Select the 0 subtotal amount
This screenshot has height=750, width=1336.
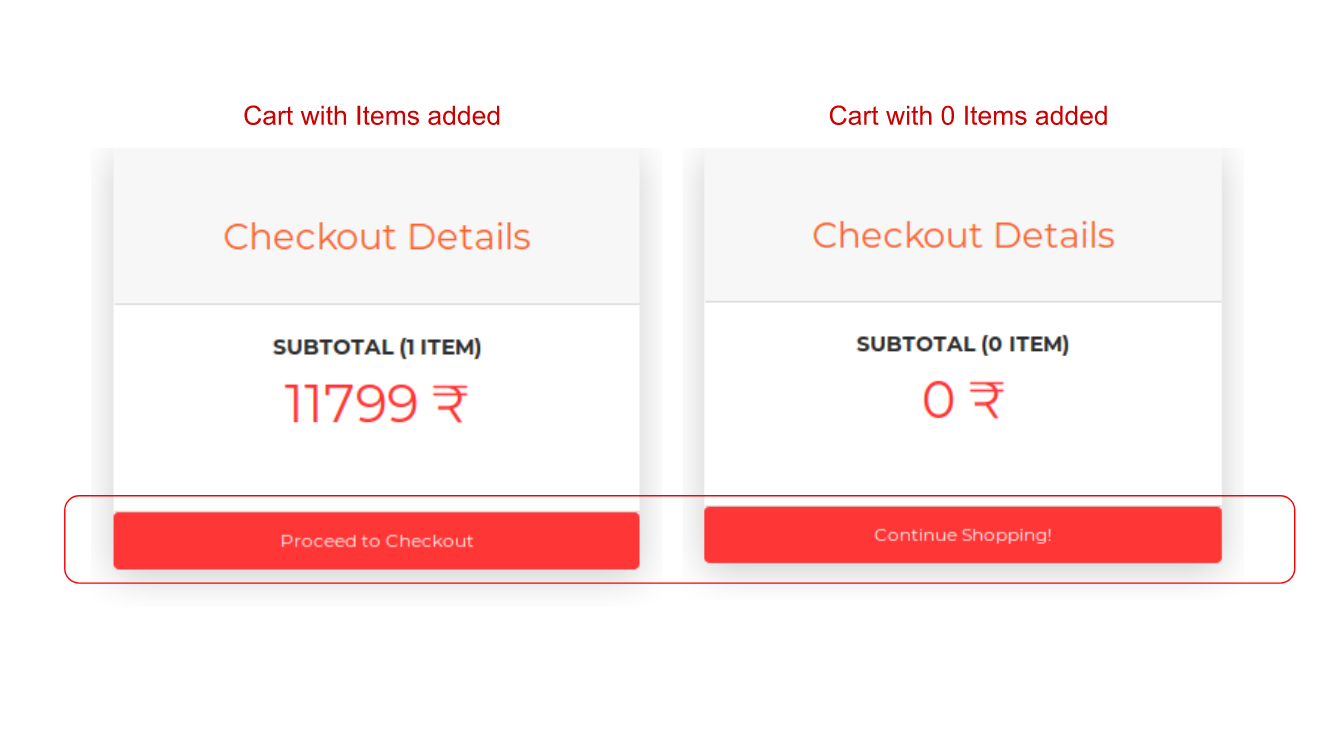tap(938, 400)
